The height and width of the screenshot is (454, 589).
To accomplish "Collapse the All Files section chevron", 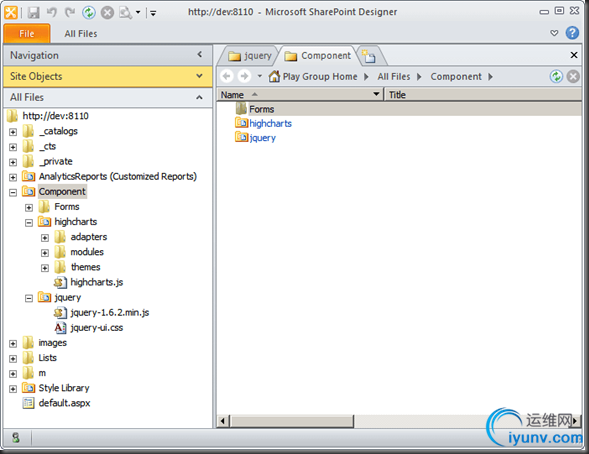I will point(199,98).
